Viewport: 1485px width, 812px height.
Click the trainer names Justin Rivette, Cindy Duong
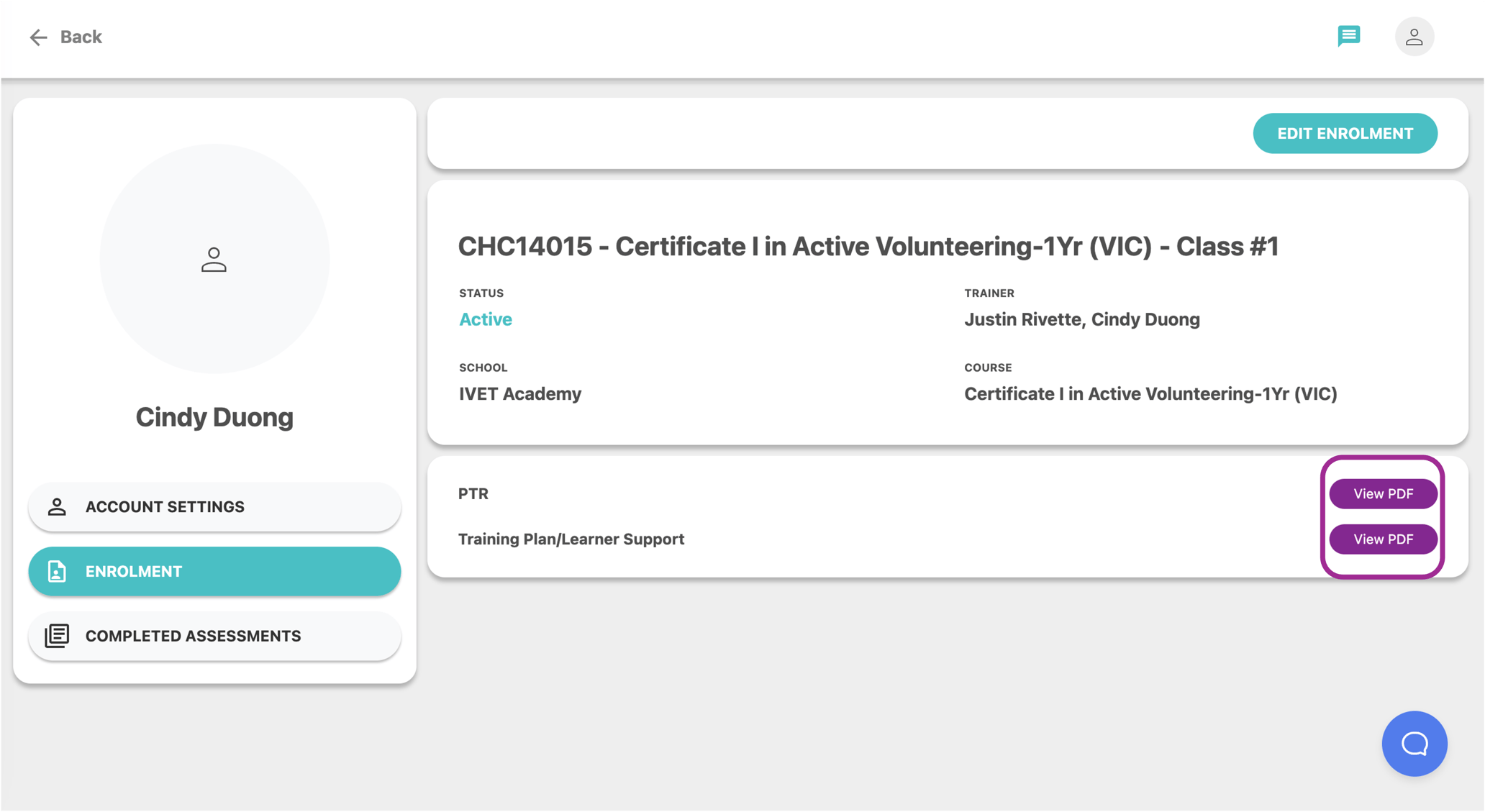click(x=1081, y=319)
